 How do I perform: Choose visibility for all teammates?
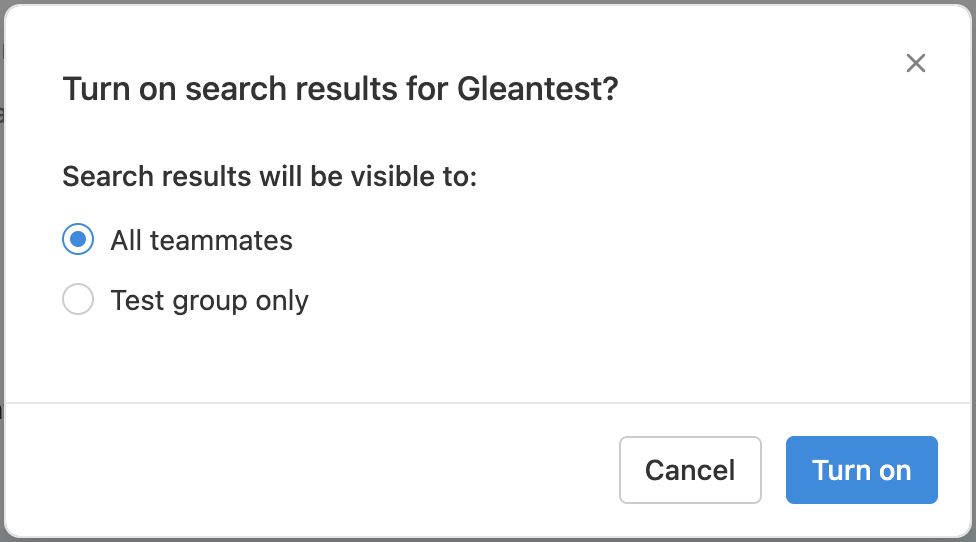pos(78,240)
